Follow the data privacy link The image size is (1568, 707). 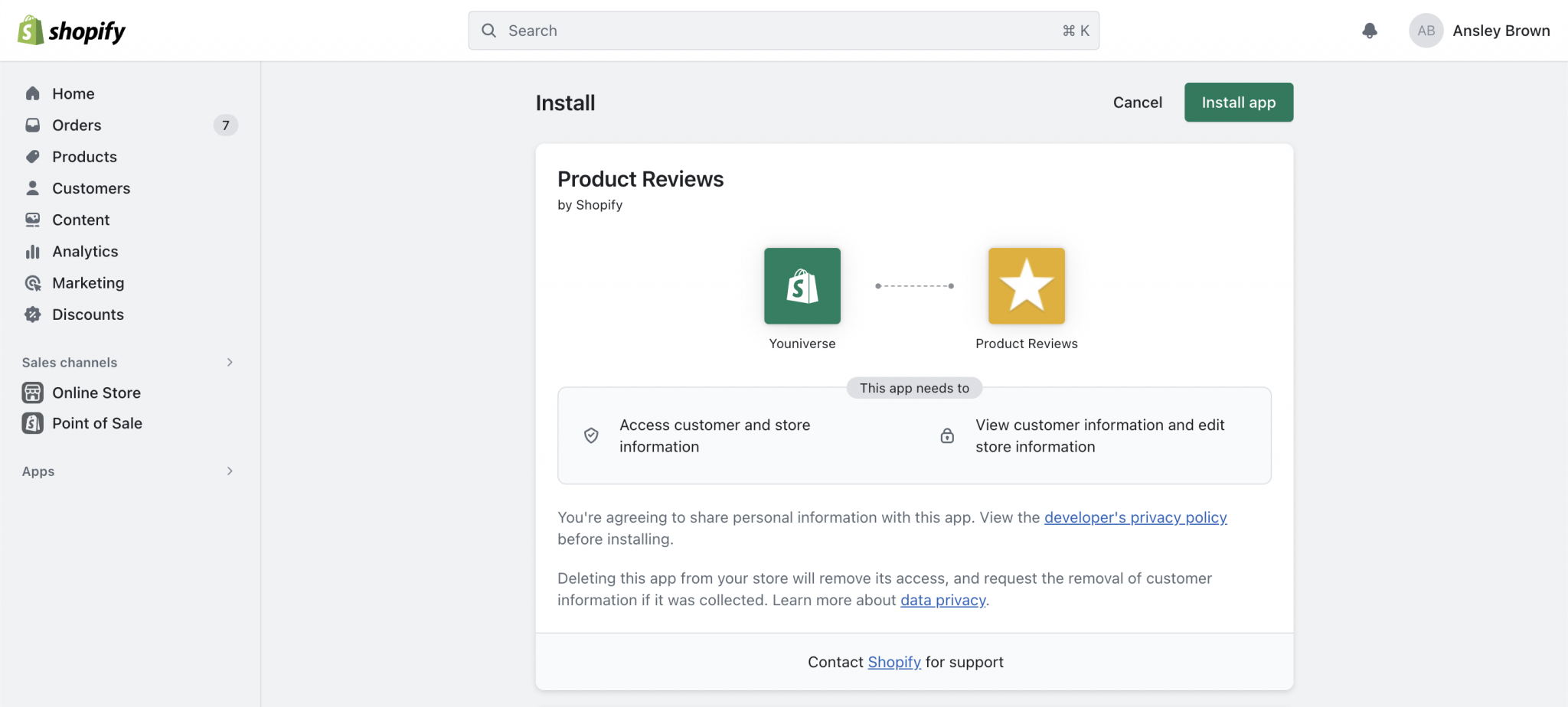(942, 600)
